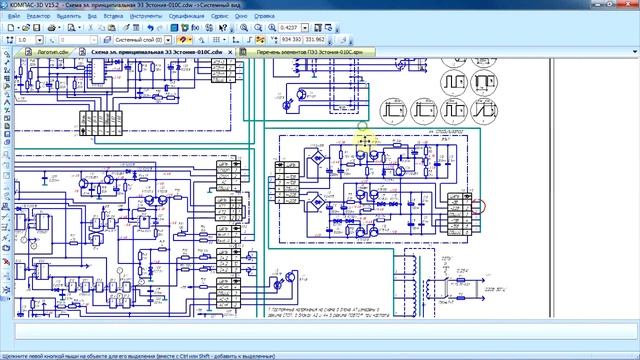Toggle global snaps magnet button
The image size is (640, 360).
point(182,40)
